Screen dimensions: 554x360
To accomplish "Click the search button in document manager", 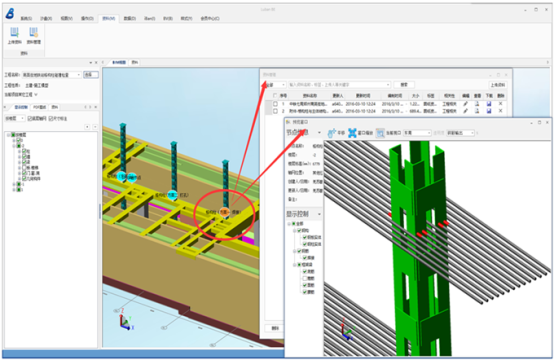I will click(x=404, y=85).
